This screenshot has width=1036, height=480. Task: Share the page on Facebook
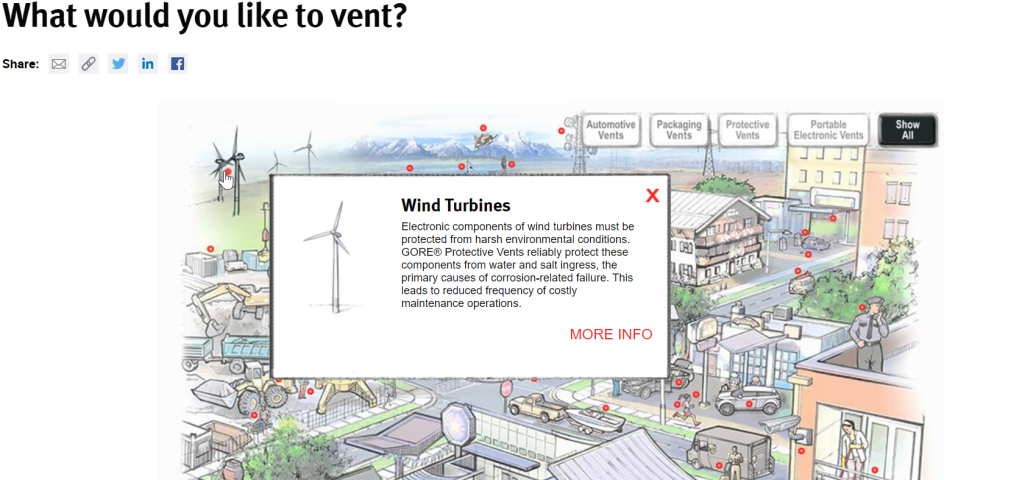177,64
